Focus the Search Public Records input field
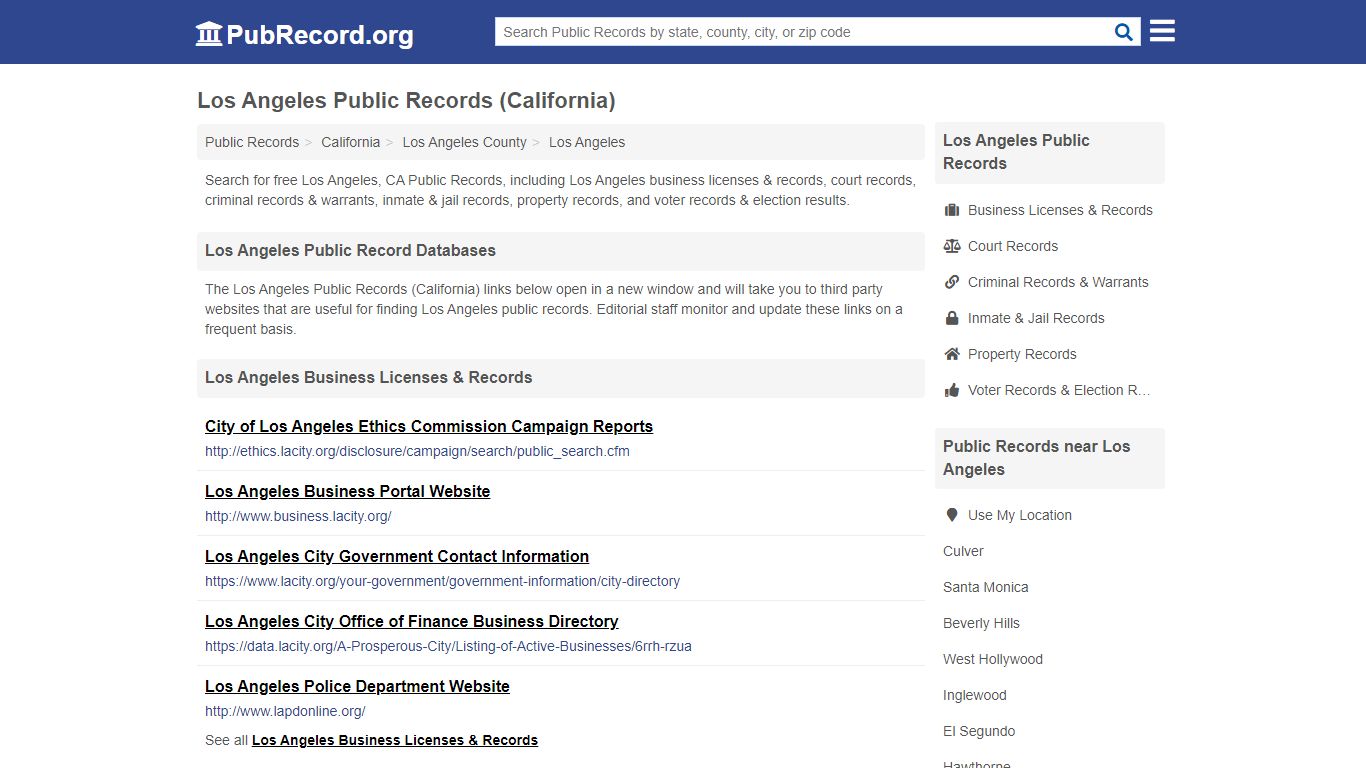 (x=803, y=32)
